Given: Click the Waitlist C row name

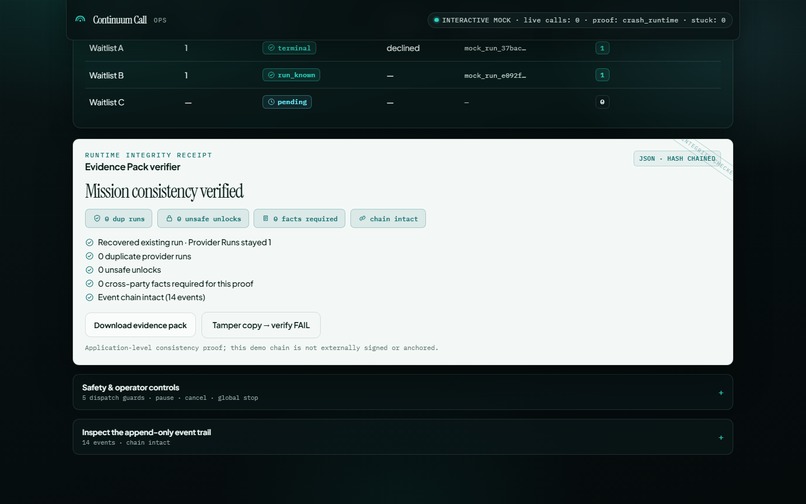Looking at the screenshot, I should tap(106, 102).
